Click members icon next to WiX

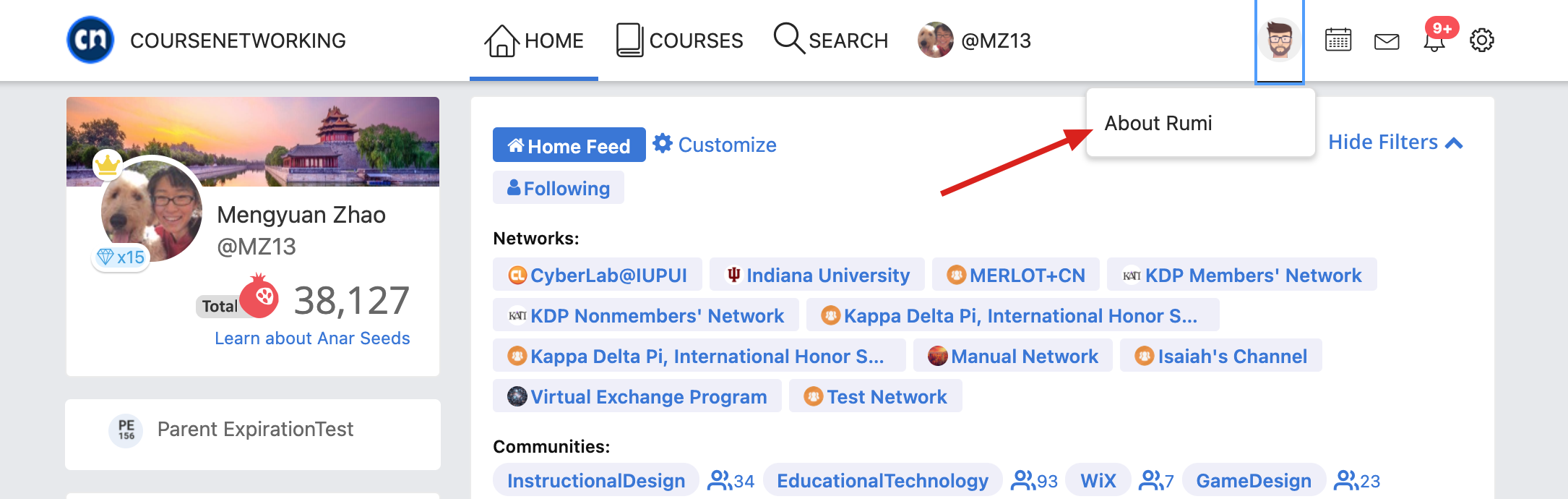(x=1151, y=480)
